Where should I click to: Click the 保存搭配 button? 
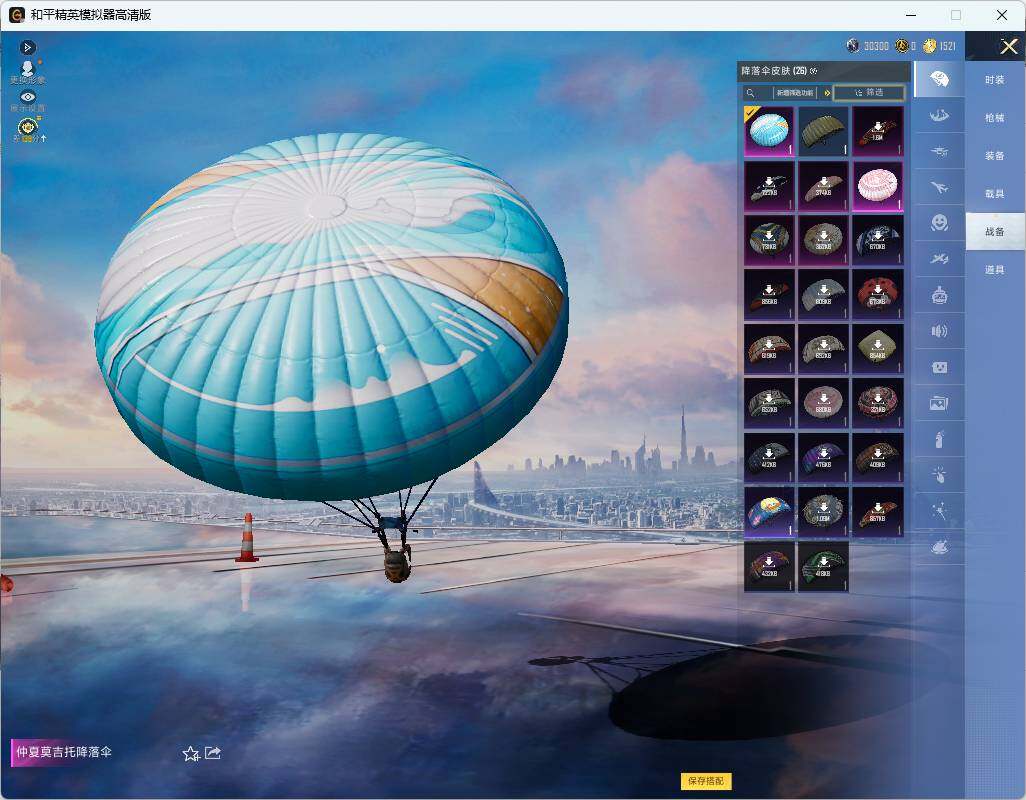click(706, 780)
